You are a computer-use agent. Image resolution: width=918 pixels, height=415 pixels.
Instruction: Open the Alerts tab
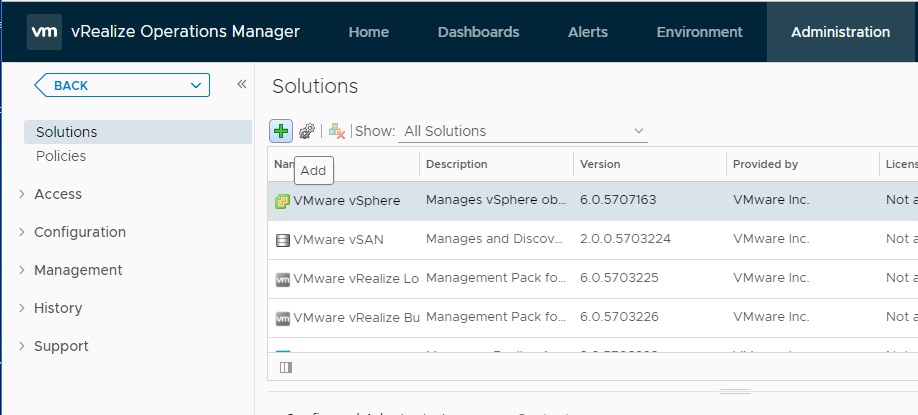(x=588, y=32)
